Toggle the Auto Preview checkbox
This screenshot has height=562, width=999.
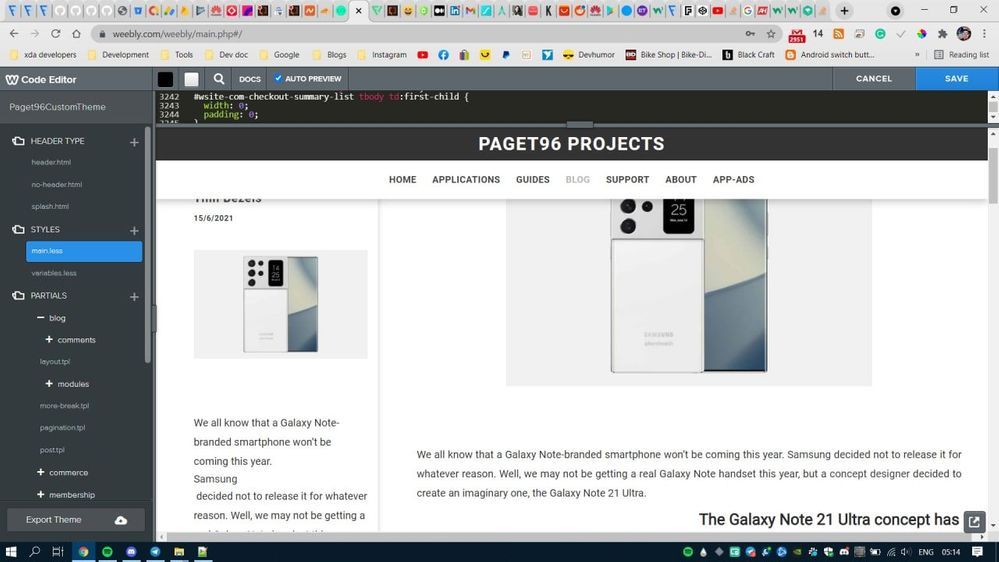point(278,79)
